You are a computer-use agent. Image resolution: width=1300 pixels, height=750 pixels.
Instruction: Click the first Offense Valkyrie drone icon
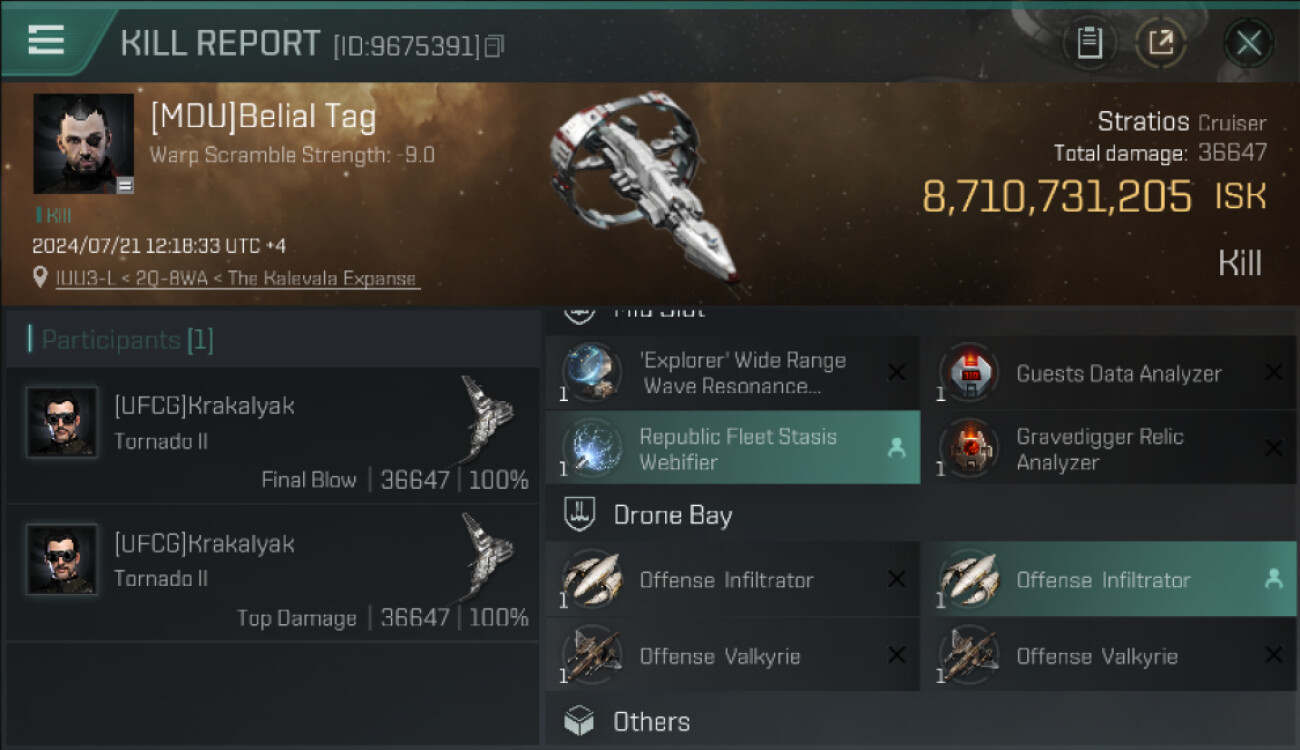click(x=590, y=656)
